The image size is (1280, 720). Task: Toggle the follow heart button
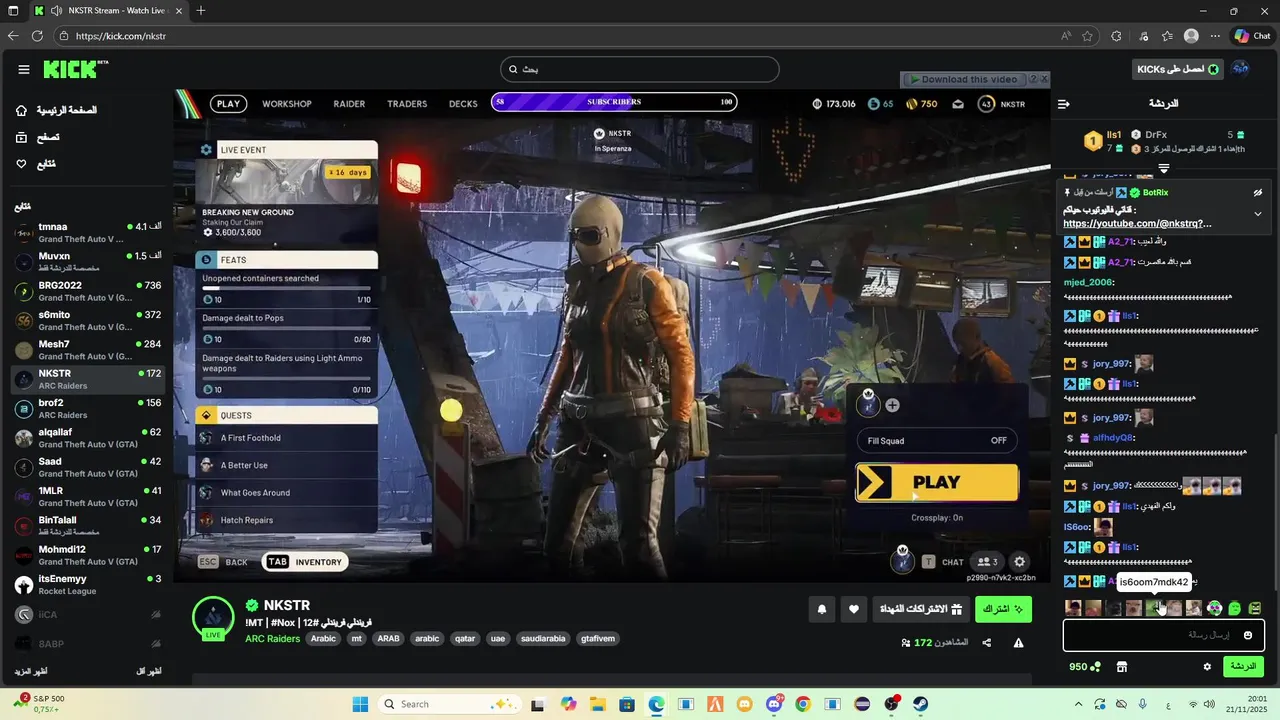point(853,609)
